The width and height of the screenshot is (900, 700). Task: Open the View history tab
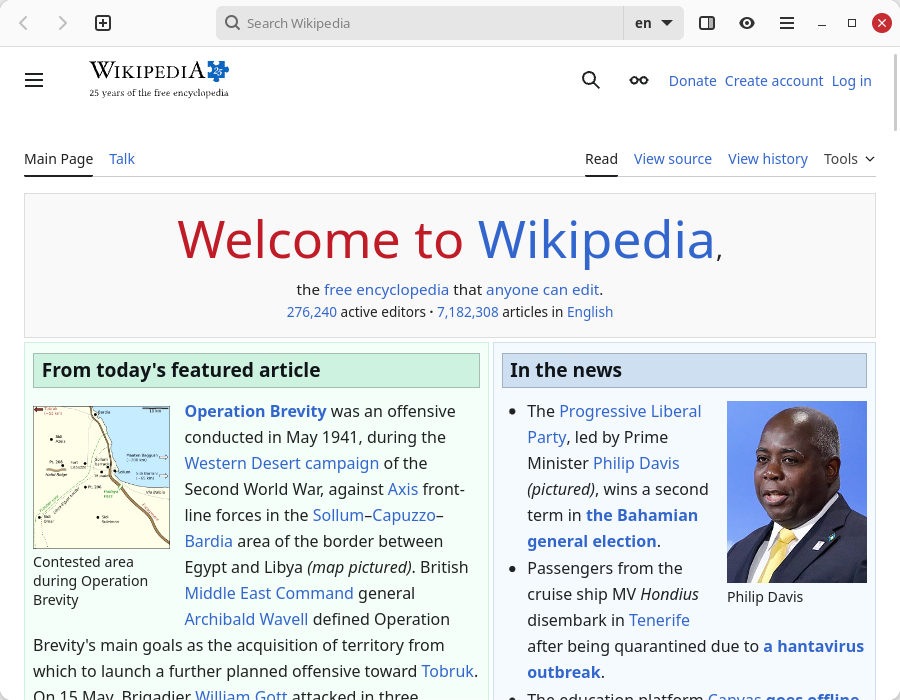coord(767,159)
